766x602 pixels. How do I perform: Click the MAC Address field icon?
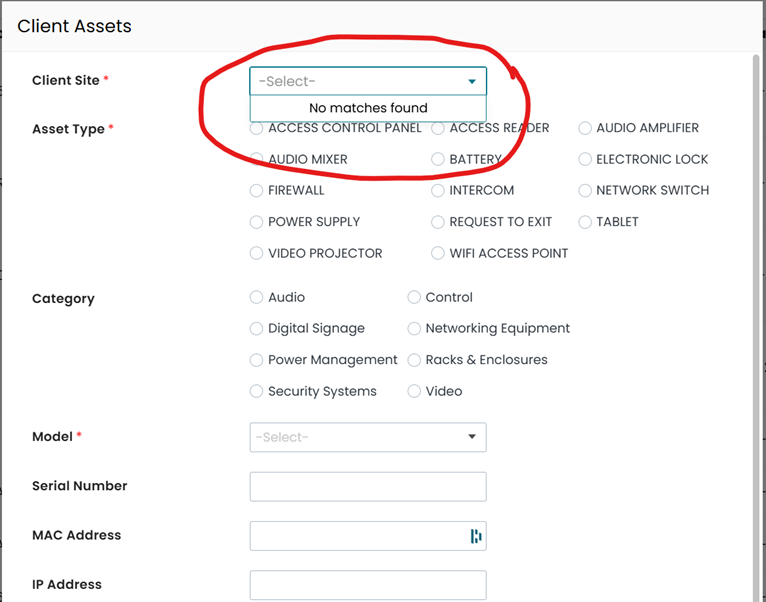pyautogui.click(x=476, y=536)
